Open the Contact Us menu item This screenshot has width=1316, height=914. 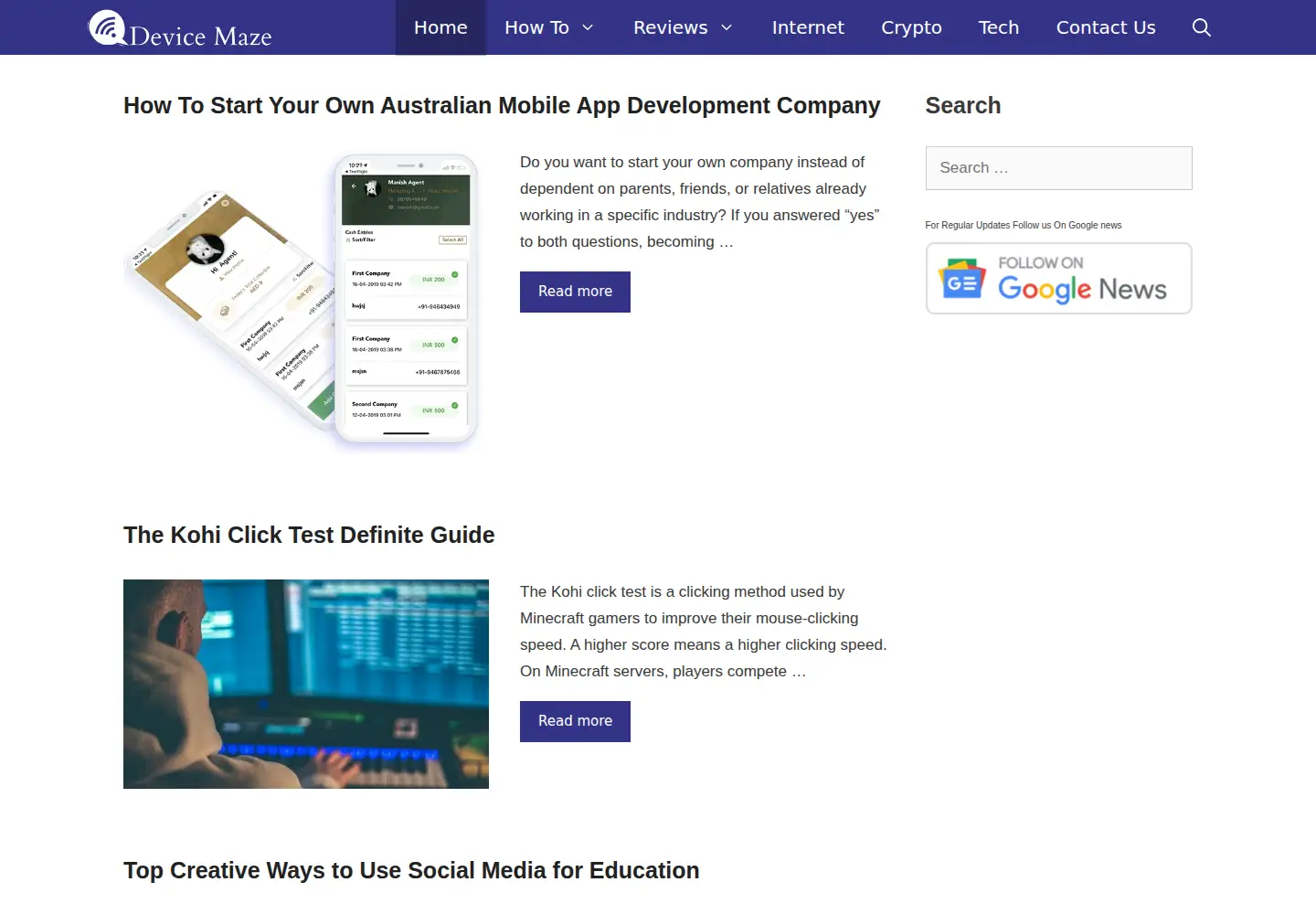tap(1106, 27)
